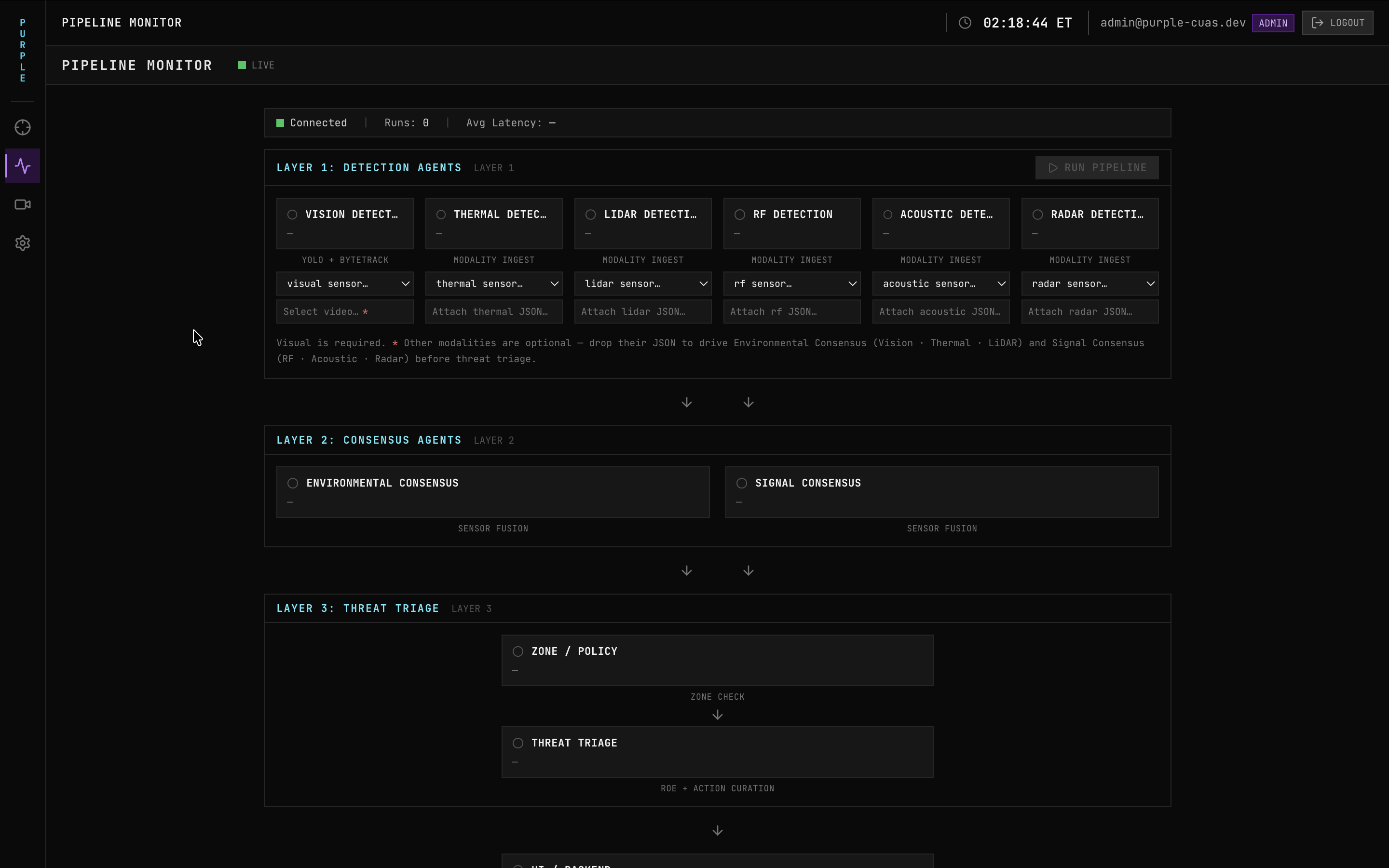Select the Radar Detection agent card
This screenshot has height=868, width=1389.
tap(1090, 223)
